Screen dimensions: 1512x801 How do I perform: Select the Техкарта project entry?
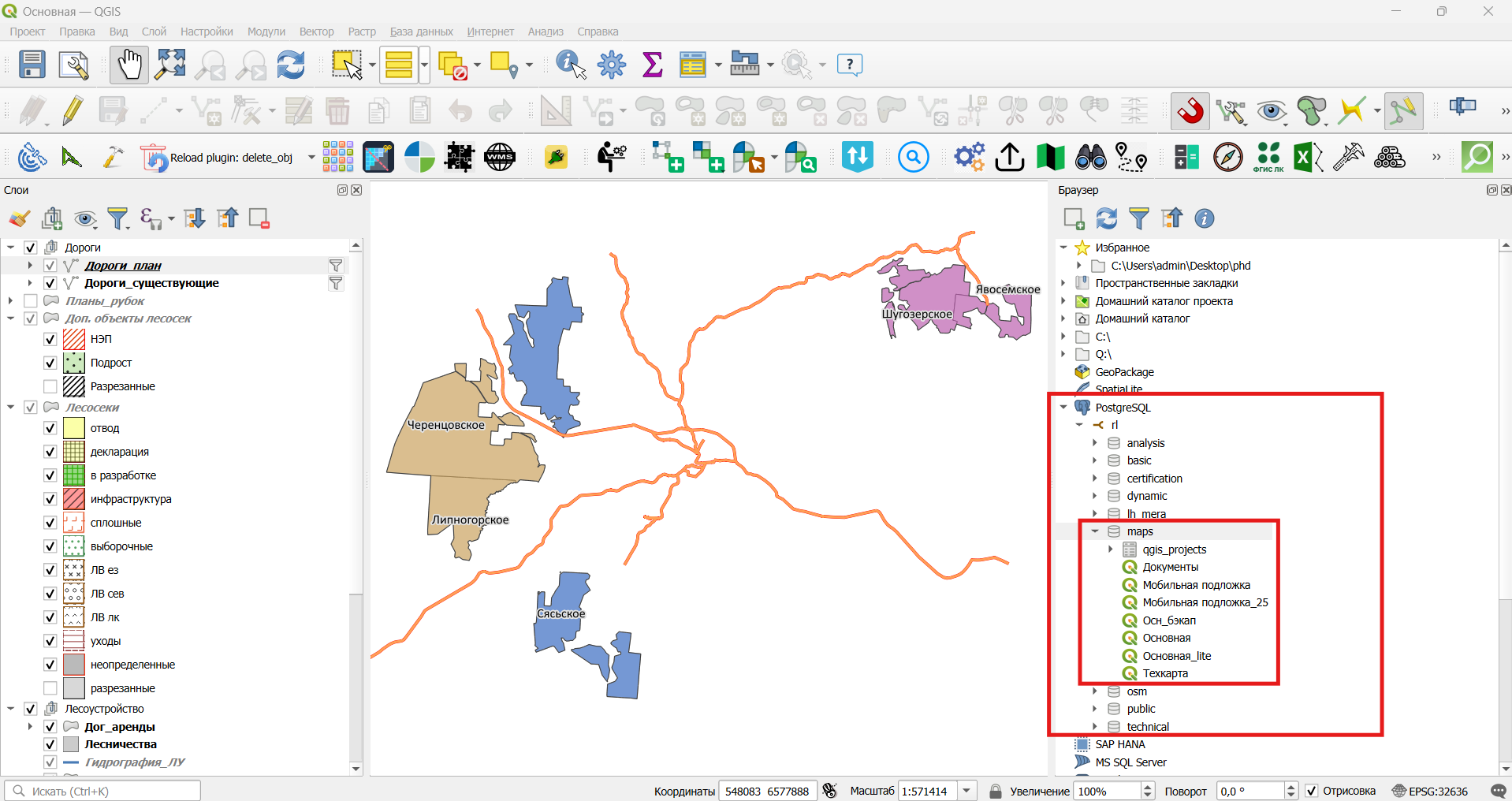point(1165,673)
